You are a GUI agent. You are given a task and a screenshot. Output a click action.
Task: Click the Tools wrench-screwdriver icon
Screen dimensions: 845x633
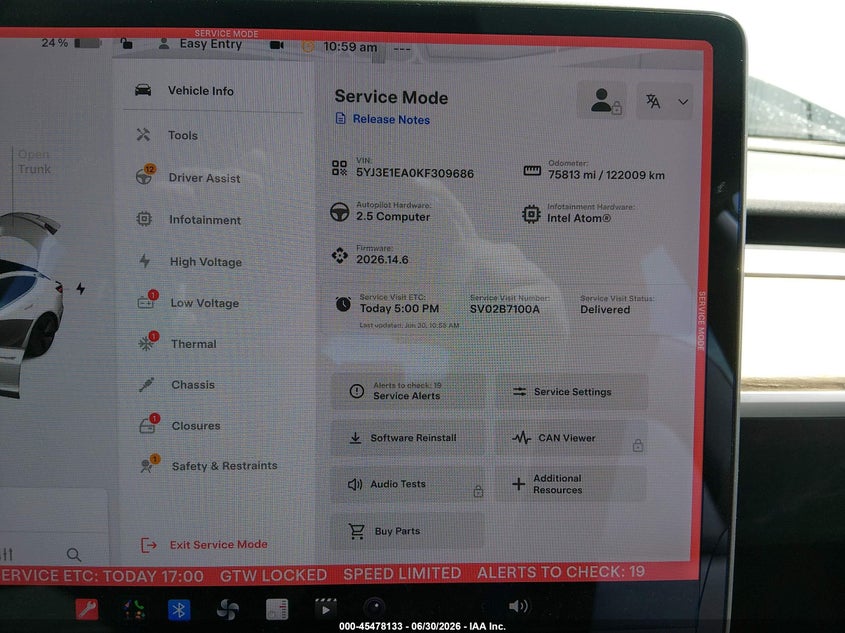coord(143,134)
